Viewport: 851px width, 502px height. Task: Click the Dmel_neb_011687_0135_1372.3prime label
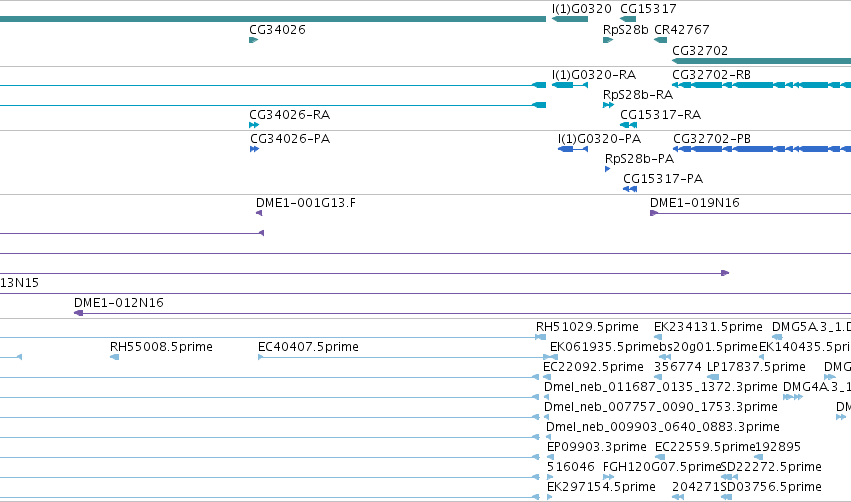point(661,387)
